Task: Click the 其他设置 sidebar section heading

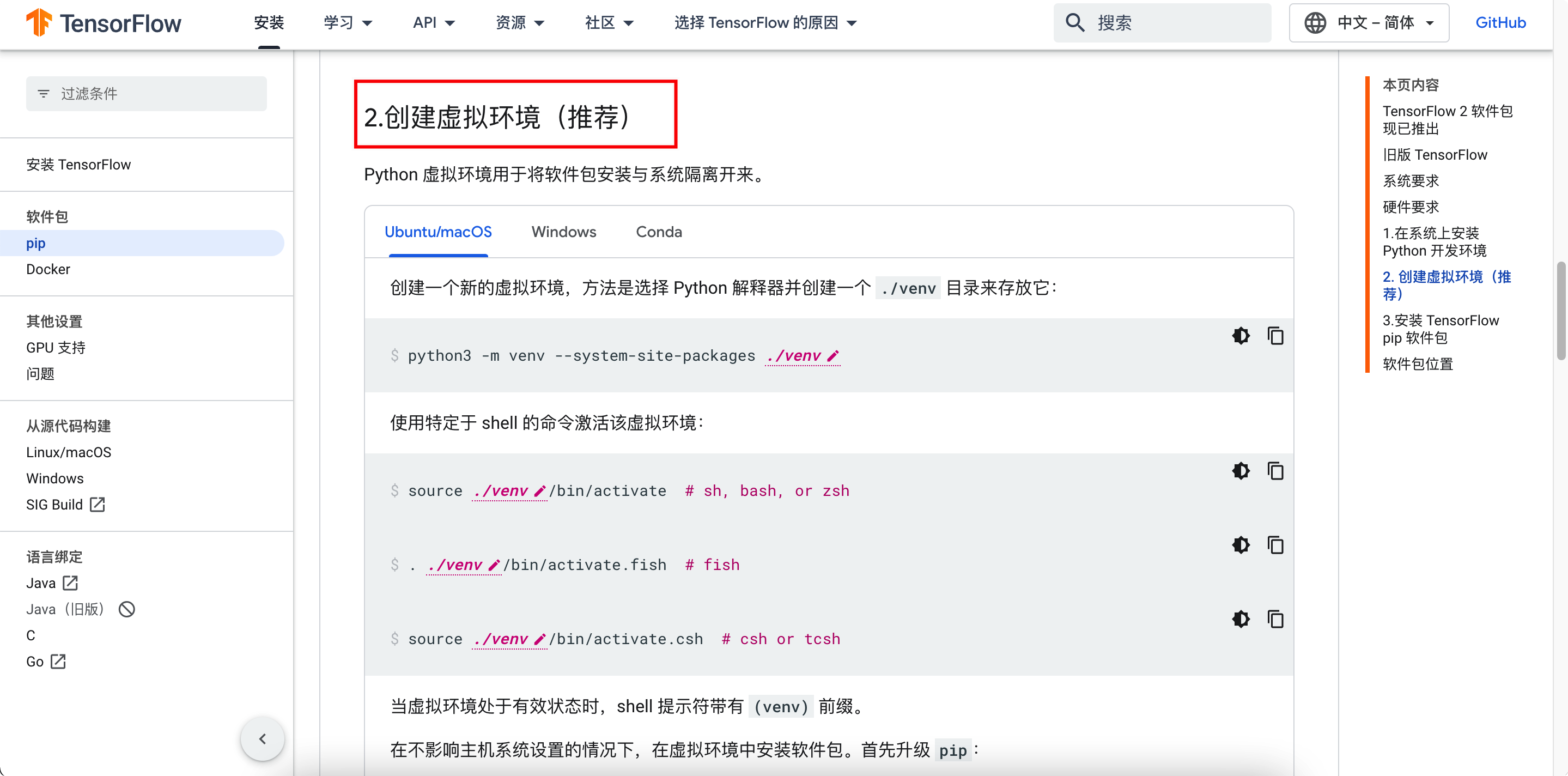Action: pos(54,322)
